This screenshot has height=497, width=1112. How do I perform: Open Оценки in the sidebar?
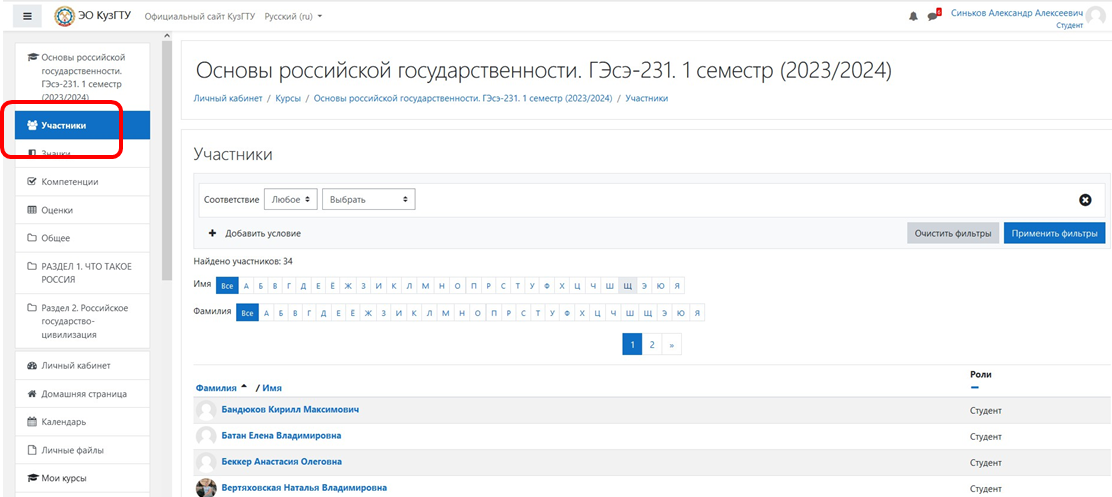click(82, 210)
